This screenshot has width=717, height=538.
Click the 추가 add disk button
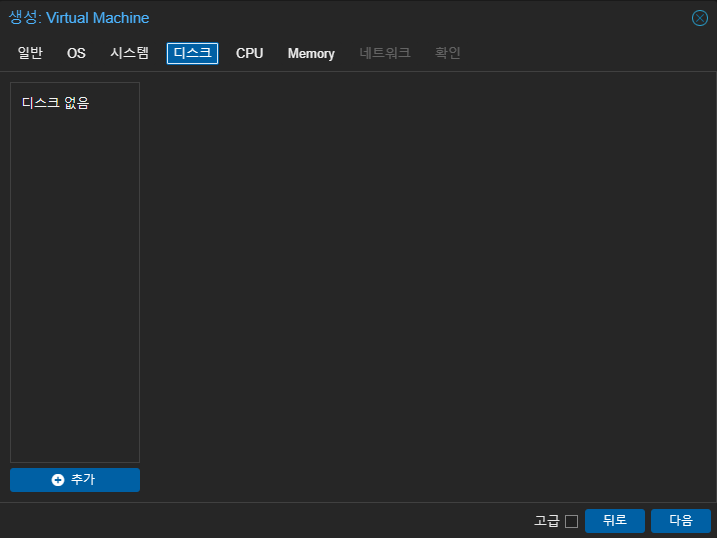[75, 480]
